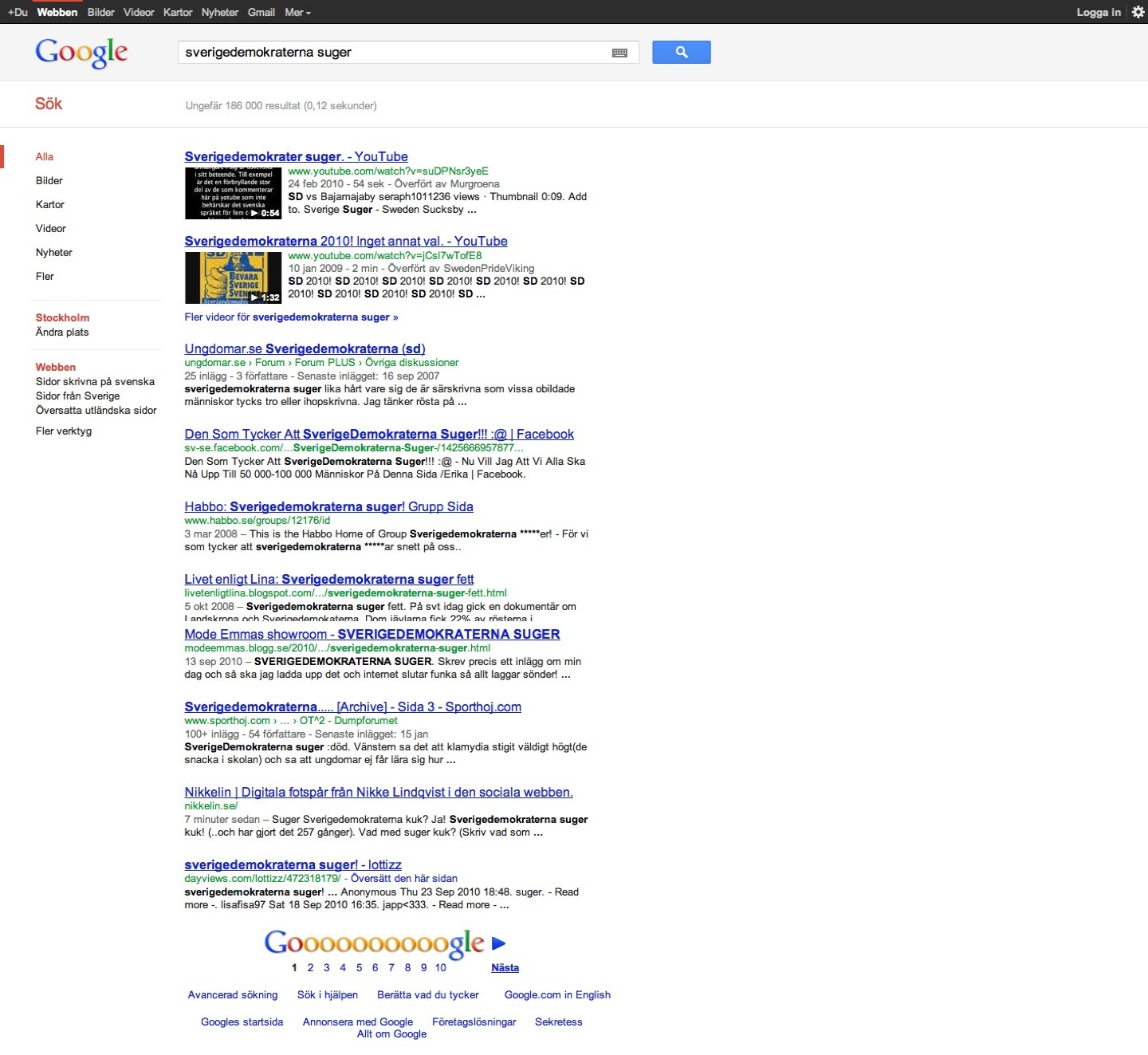Expand Fler in the sidebar filters
1148x1055 pixels.
[45, 276]
